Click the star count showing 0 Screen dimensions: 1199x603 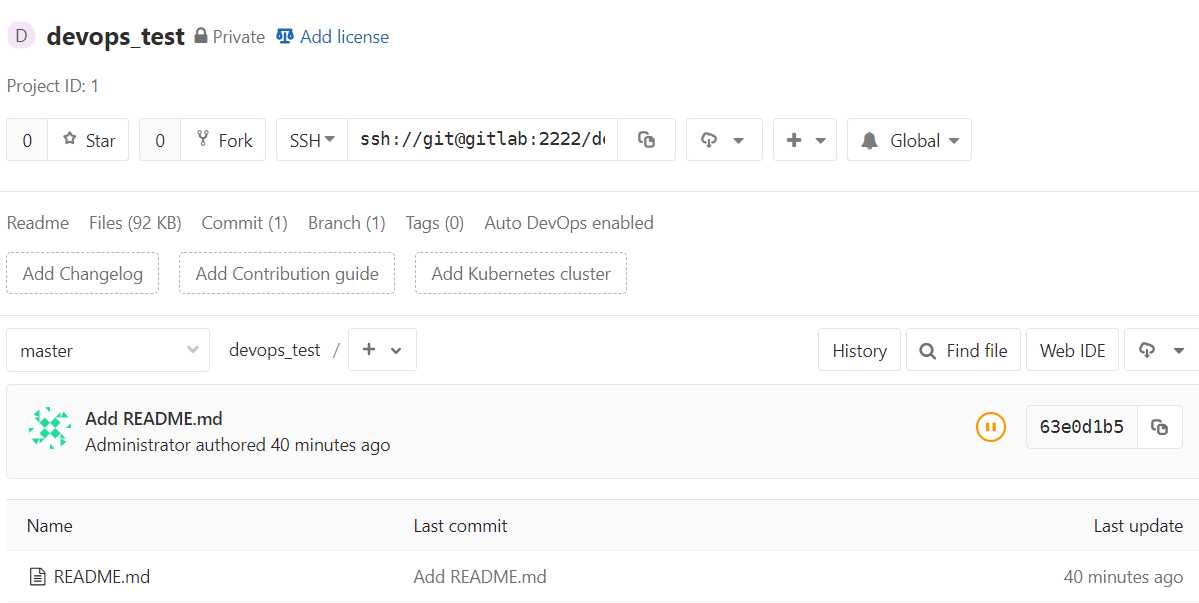click(28, 140)
